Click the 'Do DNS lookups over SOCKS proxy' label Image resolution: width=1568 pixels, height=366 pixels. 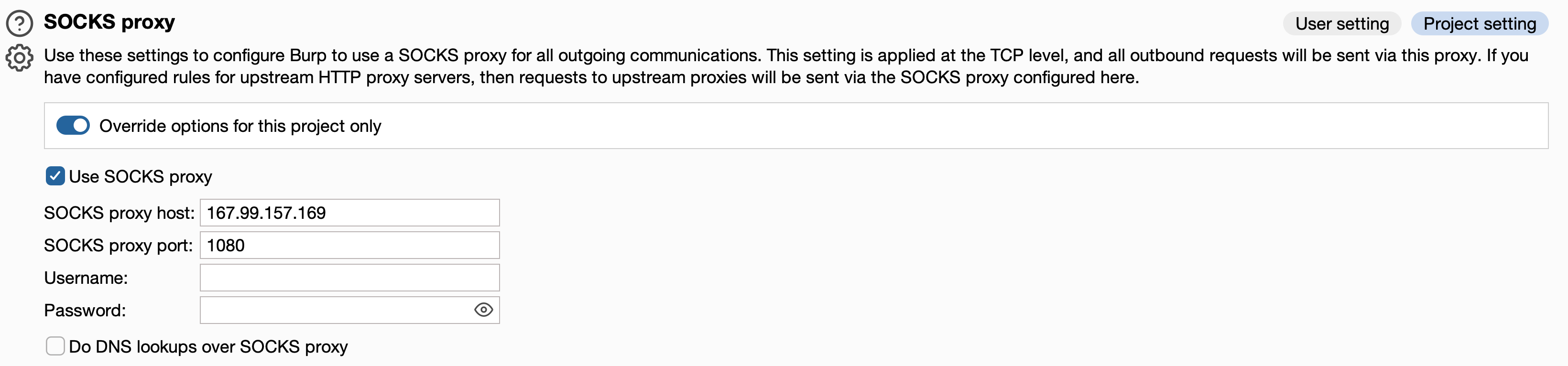(x=208, y=346)
